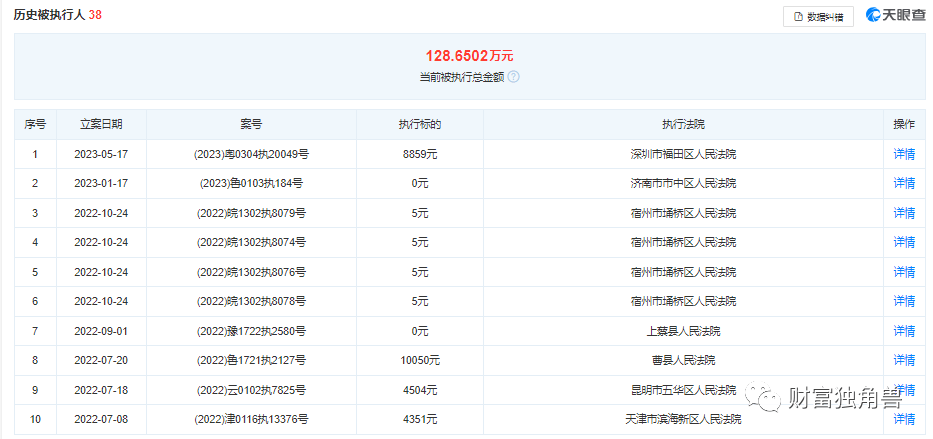Open the help question-mark icon beside 当前被执行总金额
This screenshot has width=933, height=439.
514,77
